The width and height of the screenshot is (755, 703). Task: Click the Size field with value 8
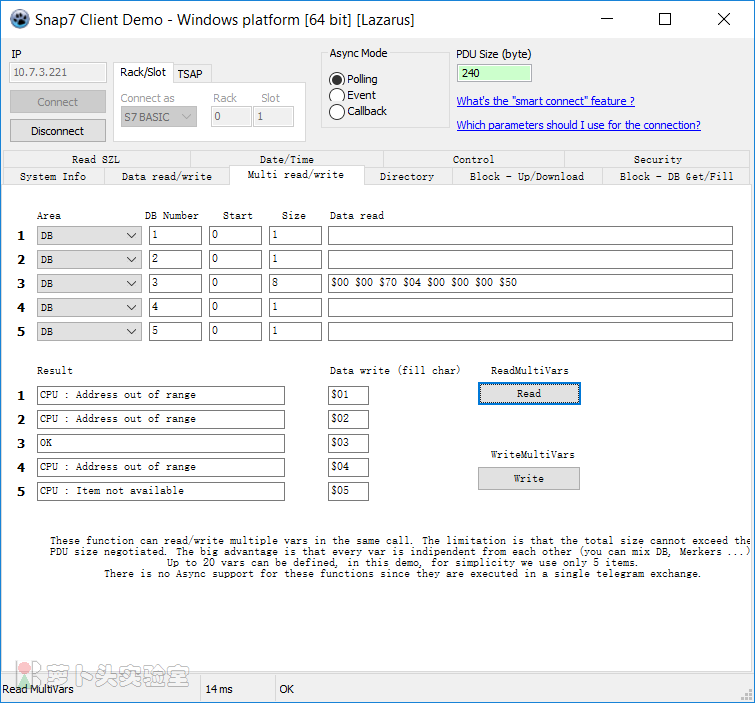point(296,284)
